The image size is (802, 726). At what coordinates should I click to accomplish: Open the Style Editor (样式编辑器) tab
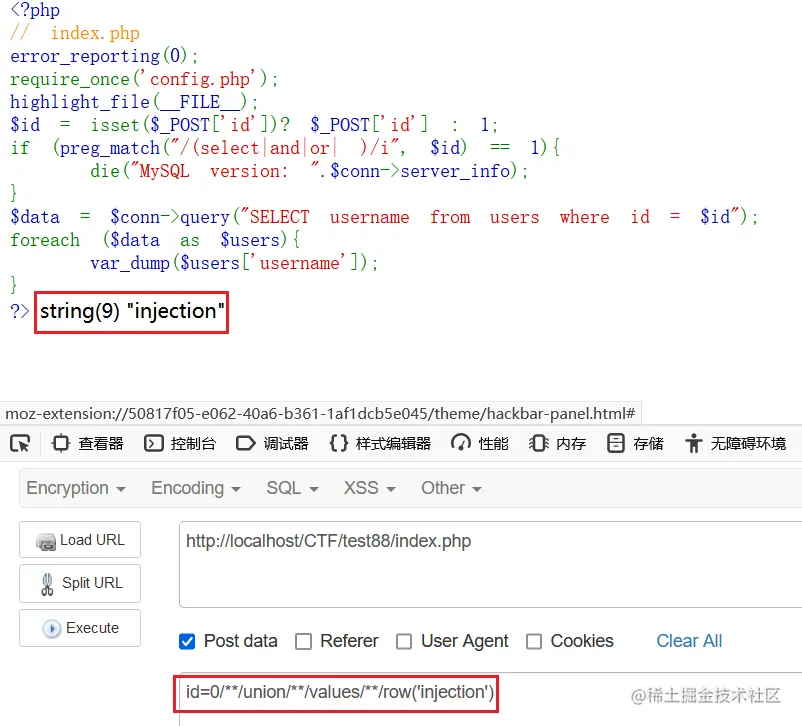tap(380, 443)
